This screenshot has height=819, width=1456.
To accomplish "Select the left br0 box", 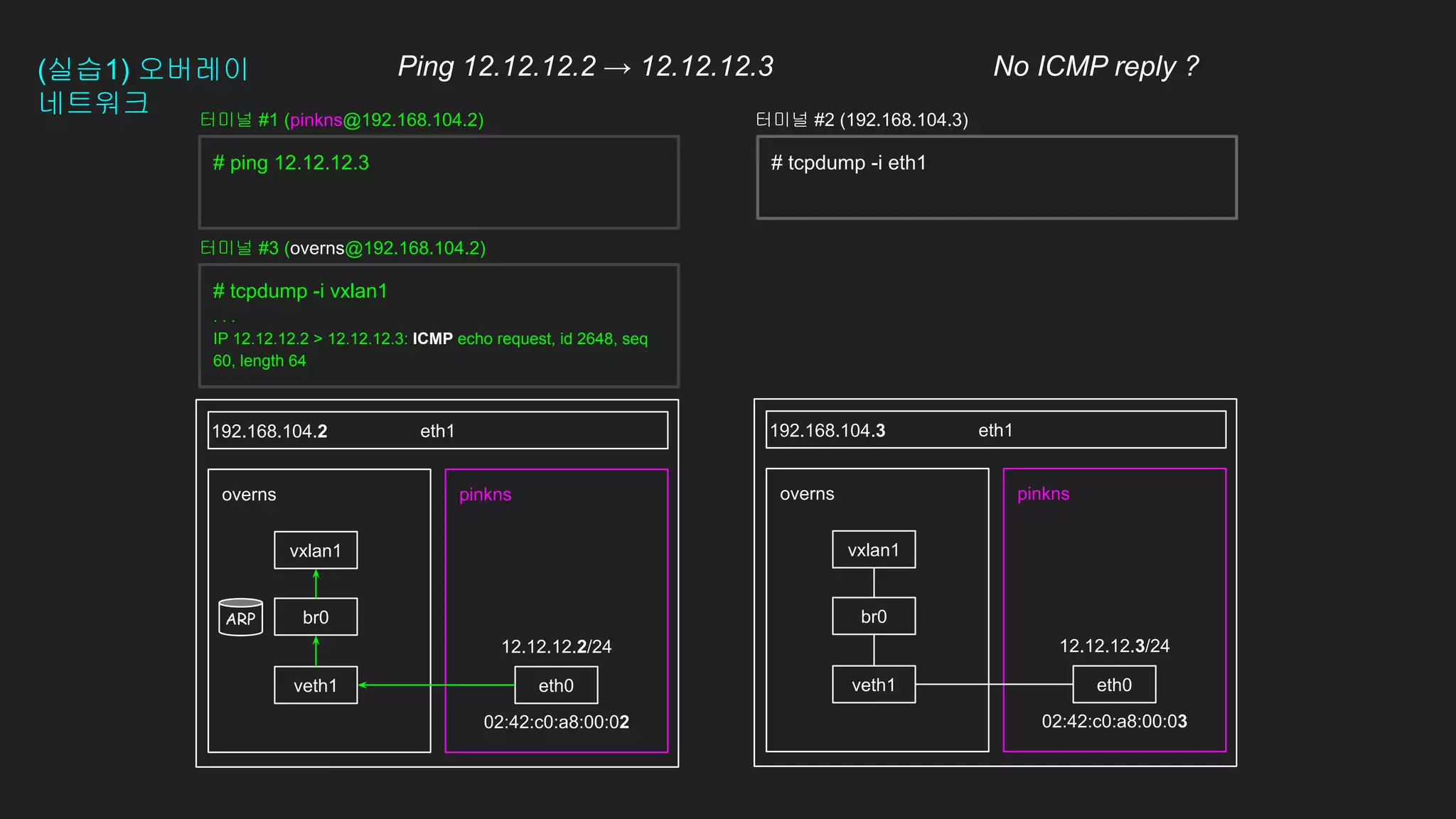I will point(316,617).
